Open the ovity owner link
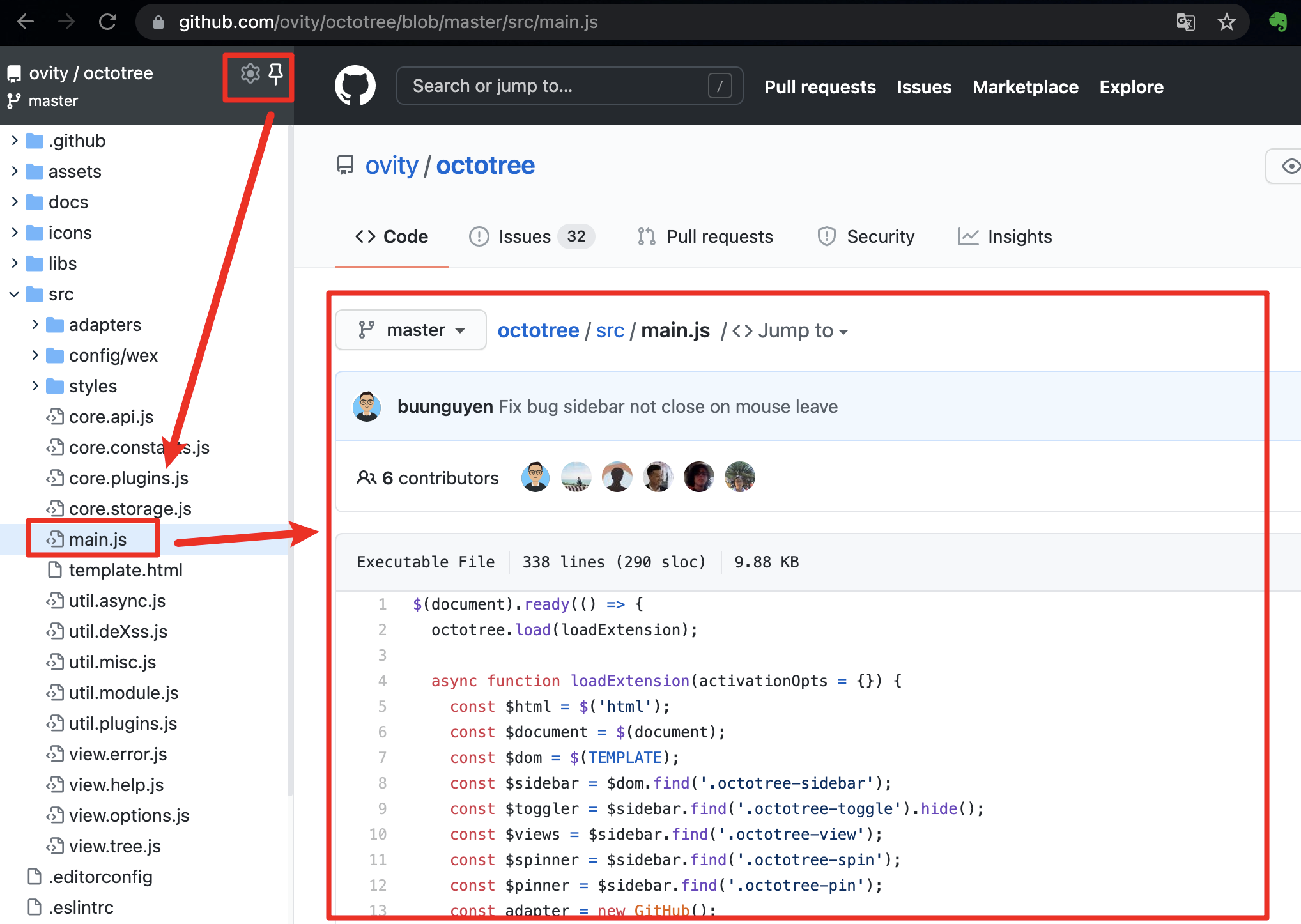Viewport: 1301px width, 924px height. [x=391, y=166]
